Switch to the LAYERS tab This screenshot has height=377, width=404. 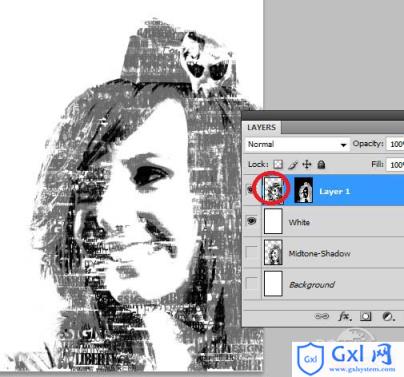[x=262, y=127]
